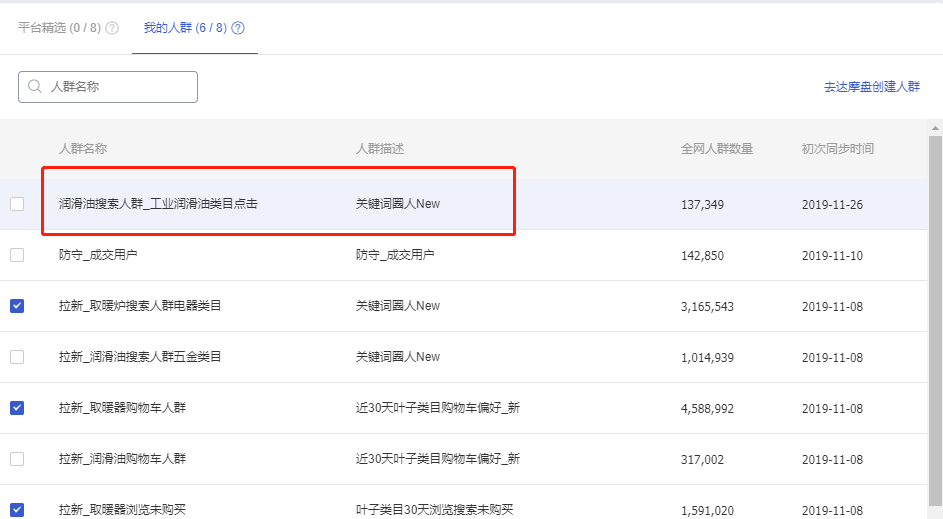Viewport: 943px width, 519px height.
Task: Uncheck 拉新_取暖炉搜索人群电器类目 checkbox
Action: 17,306
